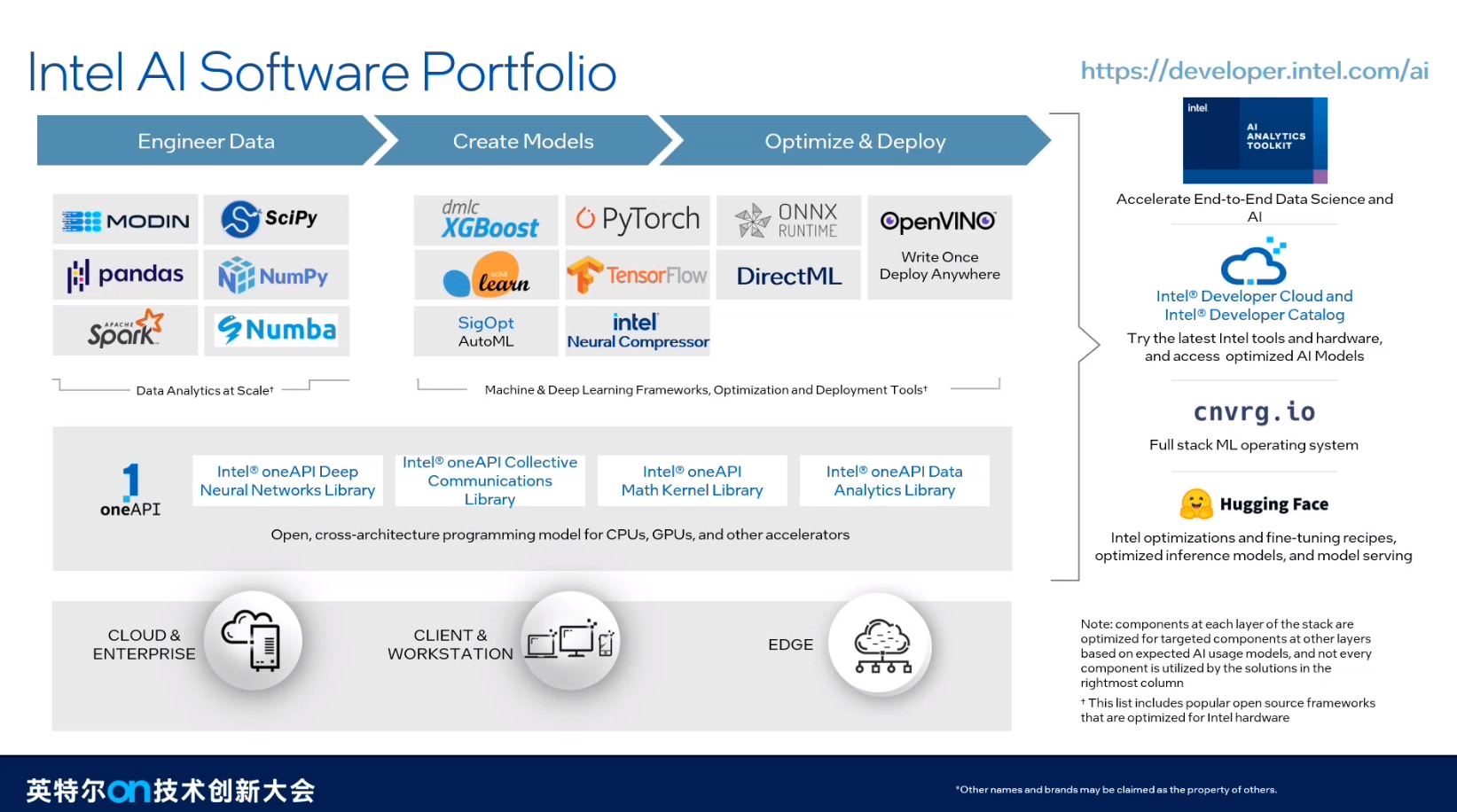Open the SigOpt AutoML tile

tap(486, 332)
